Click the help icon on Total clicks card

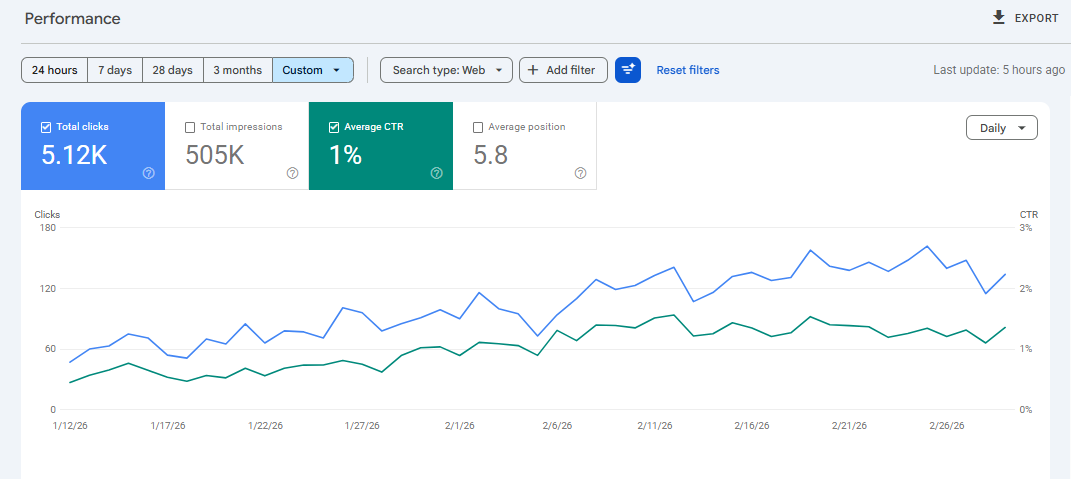pos(149,173)
